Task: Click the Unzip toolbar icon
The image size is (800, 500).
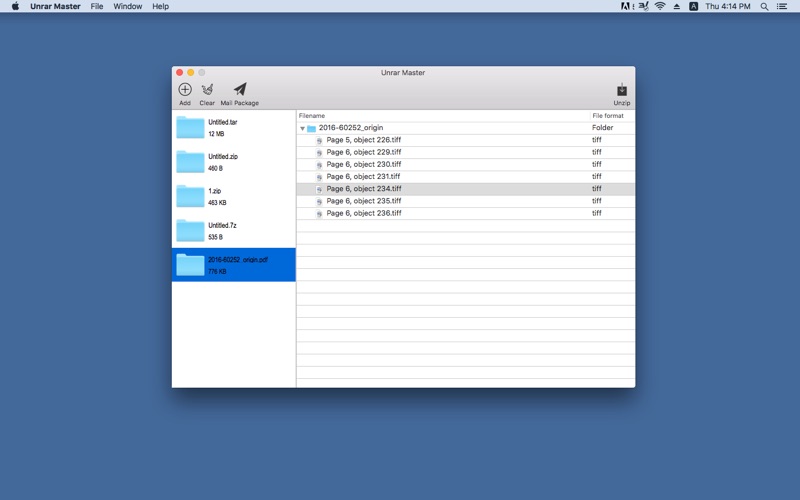Action: [x=621, y=90]
